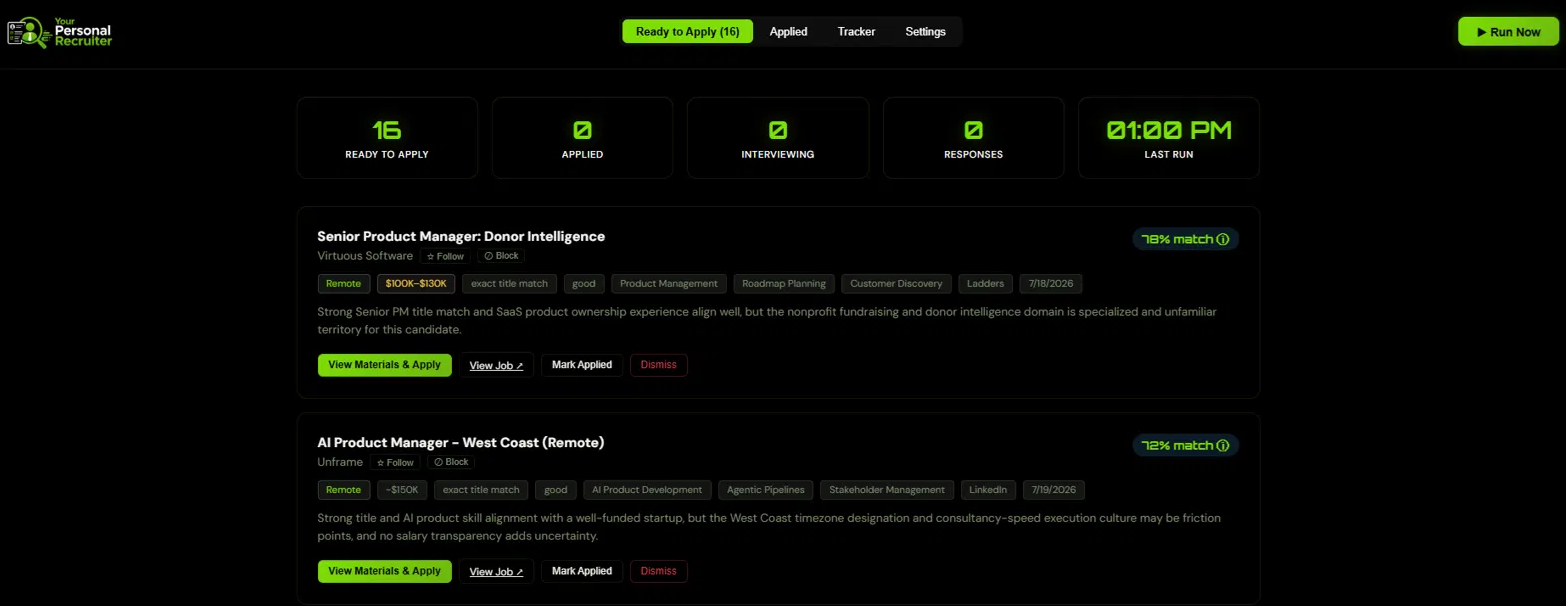Click the Stakeholder Management skill tag
Screen dimensions: 1566x606
887,490
